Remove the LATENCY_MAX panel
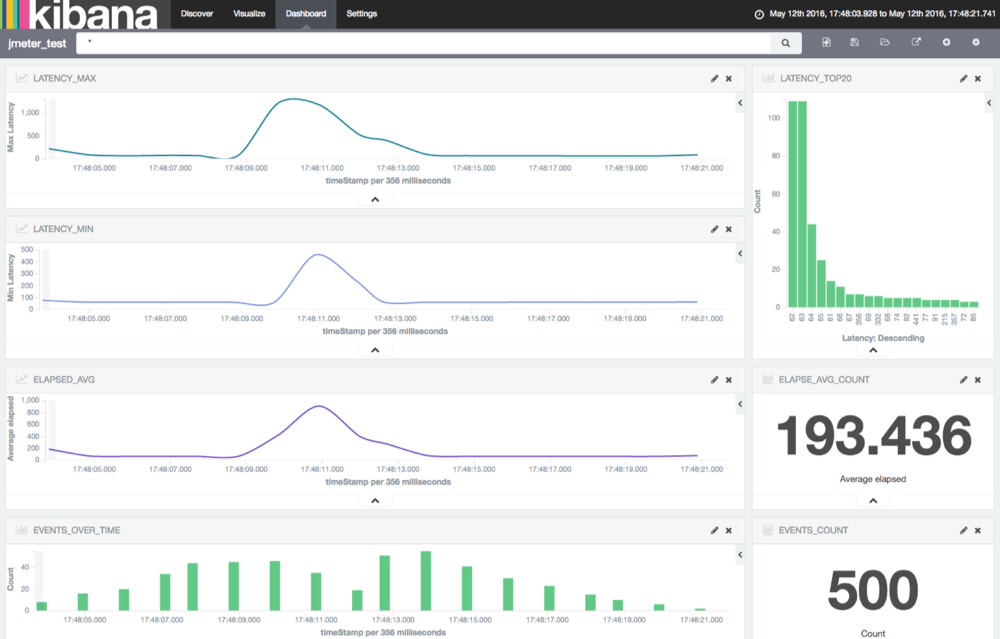The image size is (1000, 639). [x=728, y=78]
